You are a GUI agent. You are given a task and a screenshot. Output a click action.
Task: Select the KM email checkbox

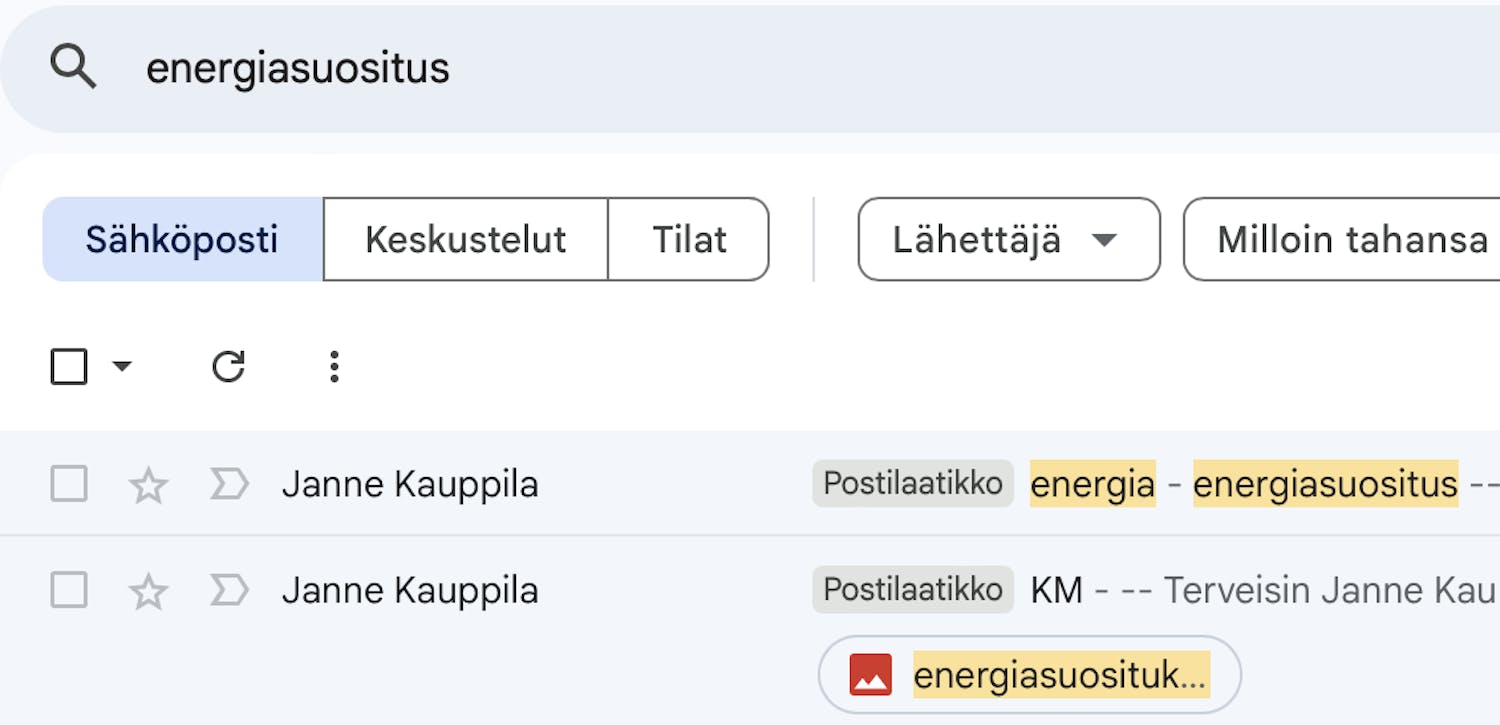69,591
